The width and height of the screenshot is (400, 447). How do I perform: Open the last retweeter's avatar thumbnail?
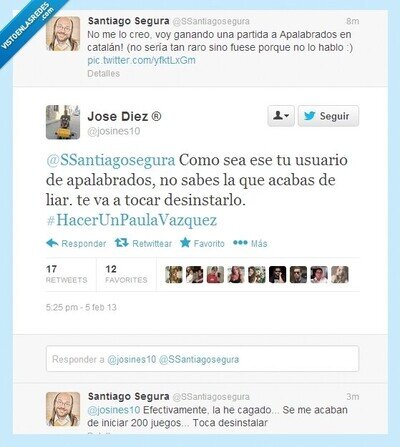(x=340, y=275)
